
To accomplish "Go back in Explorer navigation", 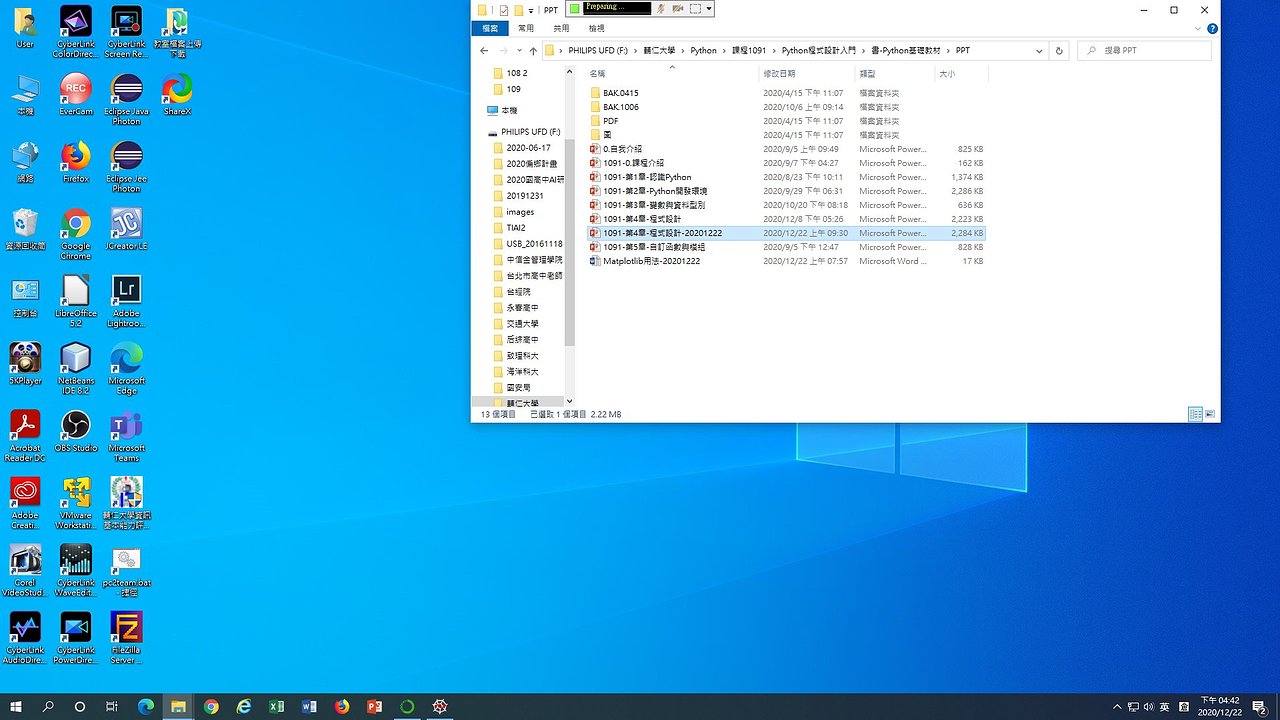I will pos(484,50).
